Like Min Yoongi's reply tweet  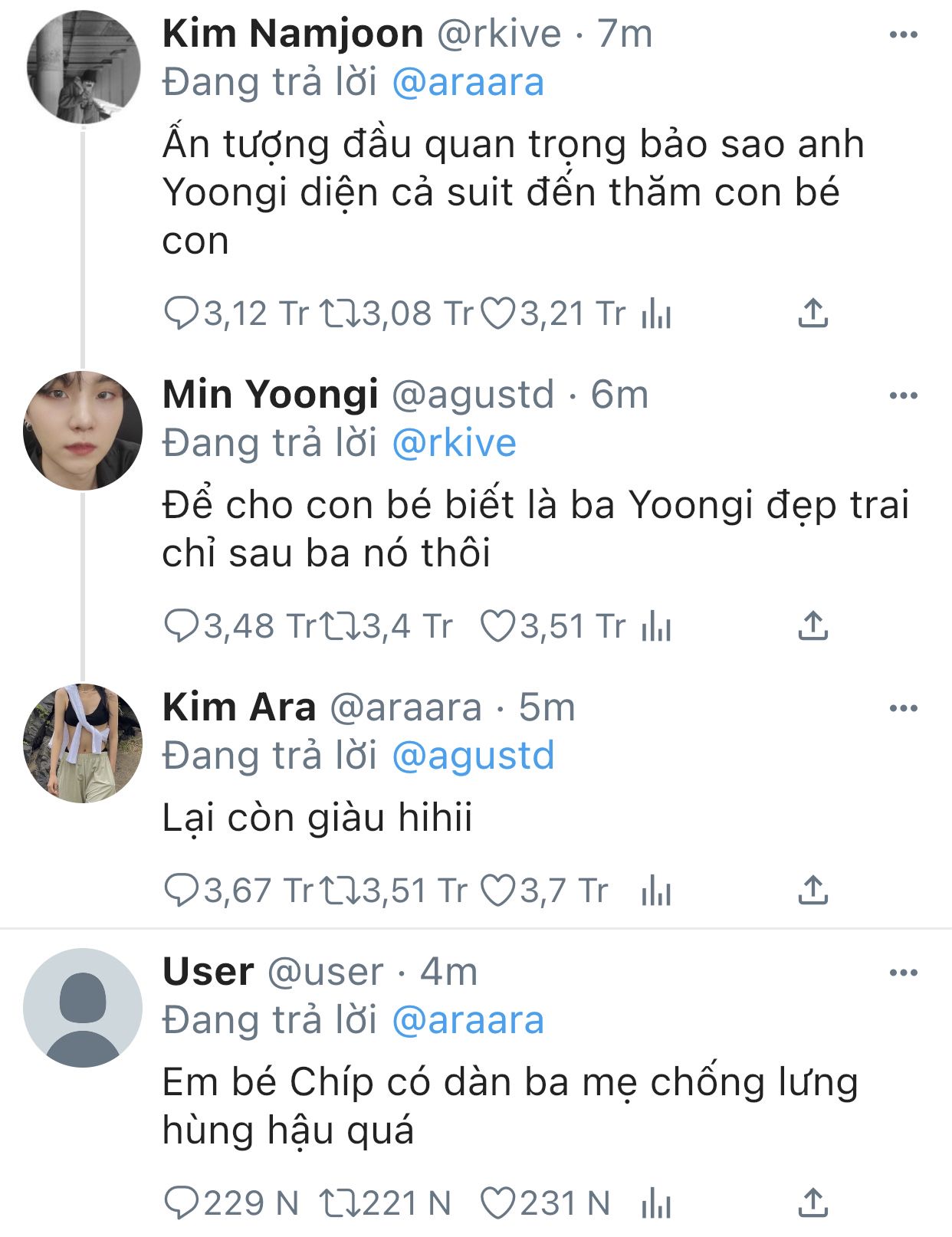point(497,626)
